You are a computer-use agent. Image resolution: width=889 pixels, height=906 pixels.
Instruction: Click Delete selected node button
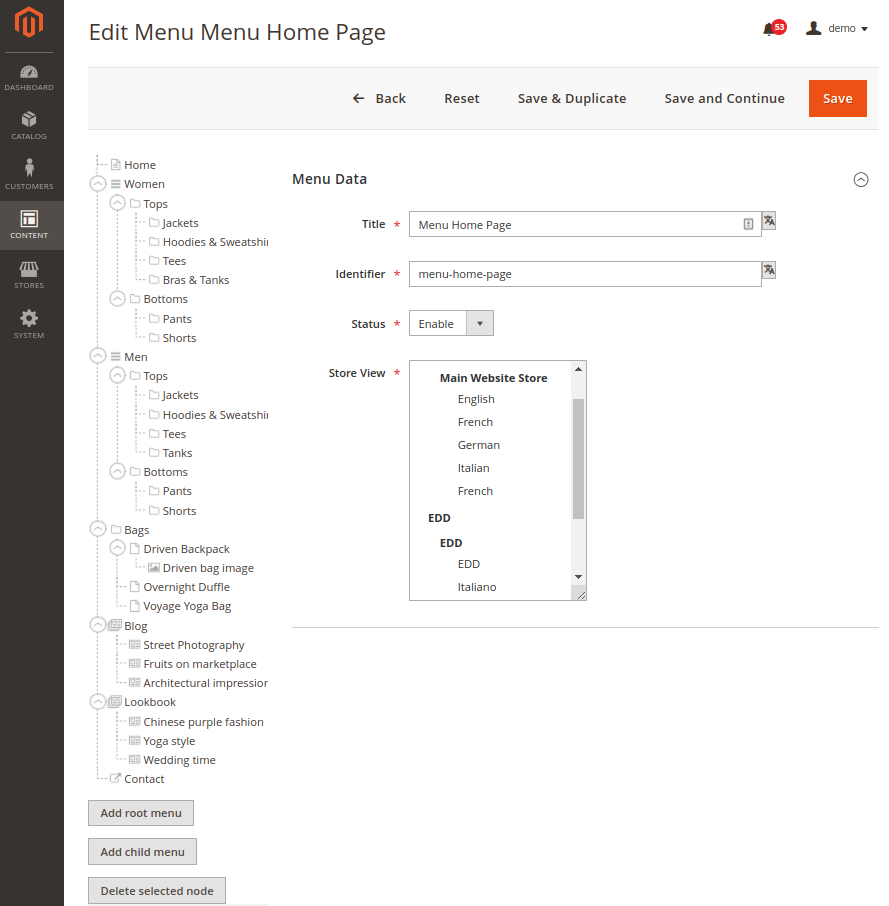coord(157,890)
